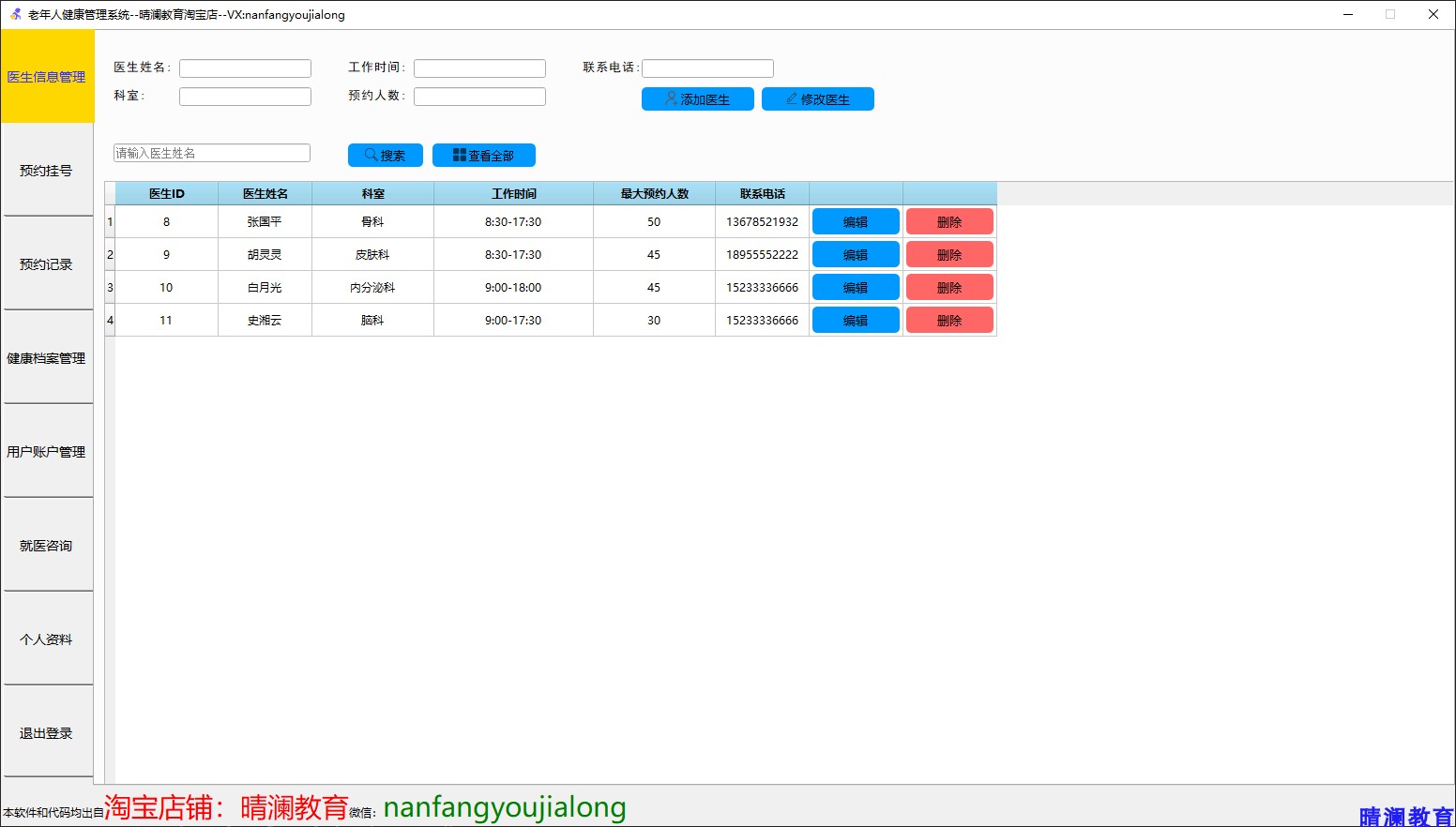The height and width of the screenshot is (827, 1456).
Task: Select the 张国平 name cell
Action: coord(265,222)
